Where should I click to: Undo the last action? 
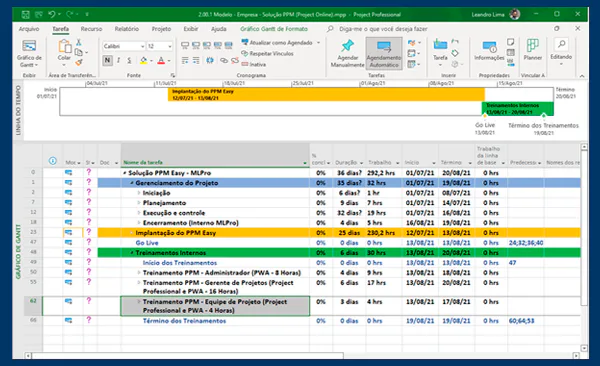[x=52, y=15]
